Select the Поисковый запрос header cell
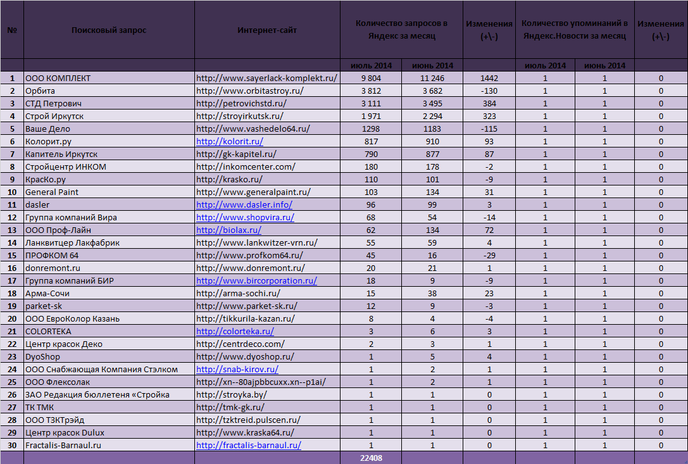The width and height of the screenshot is (688, 464). pyautogui.click(x=109, y=30)
